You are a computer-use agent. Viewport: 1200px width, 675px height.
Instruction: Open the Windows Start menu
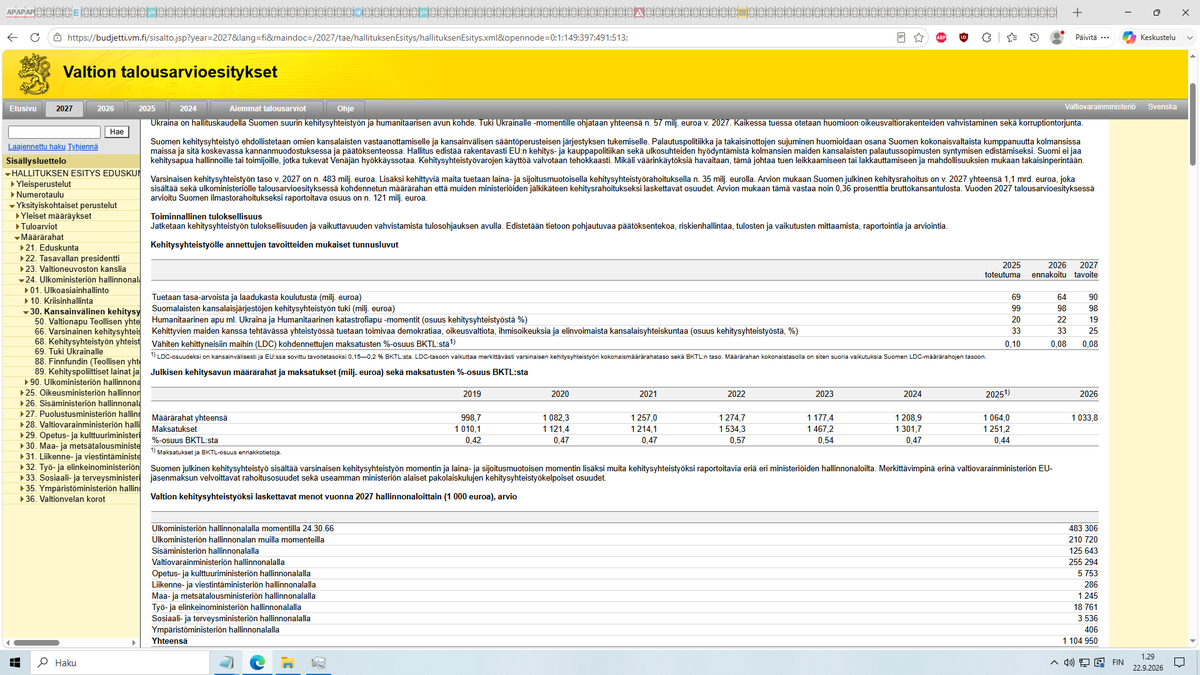pyautogui.click(x=15, y=662)
